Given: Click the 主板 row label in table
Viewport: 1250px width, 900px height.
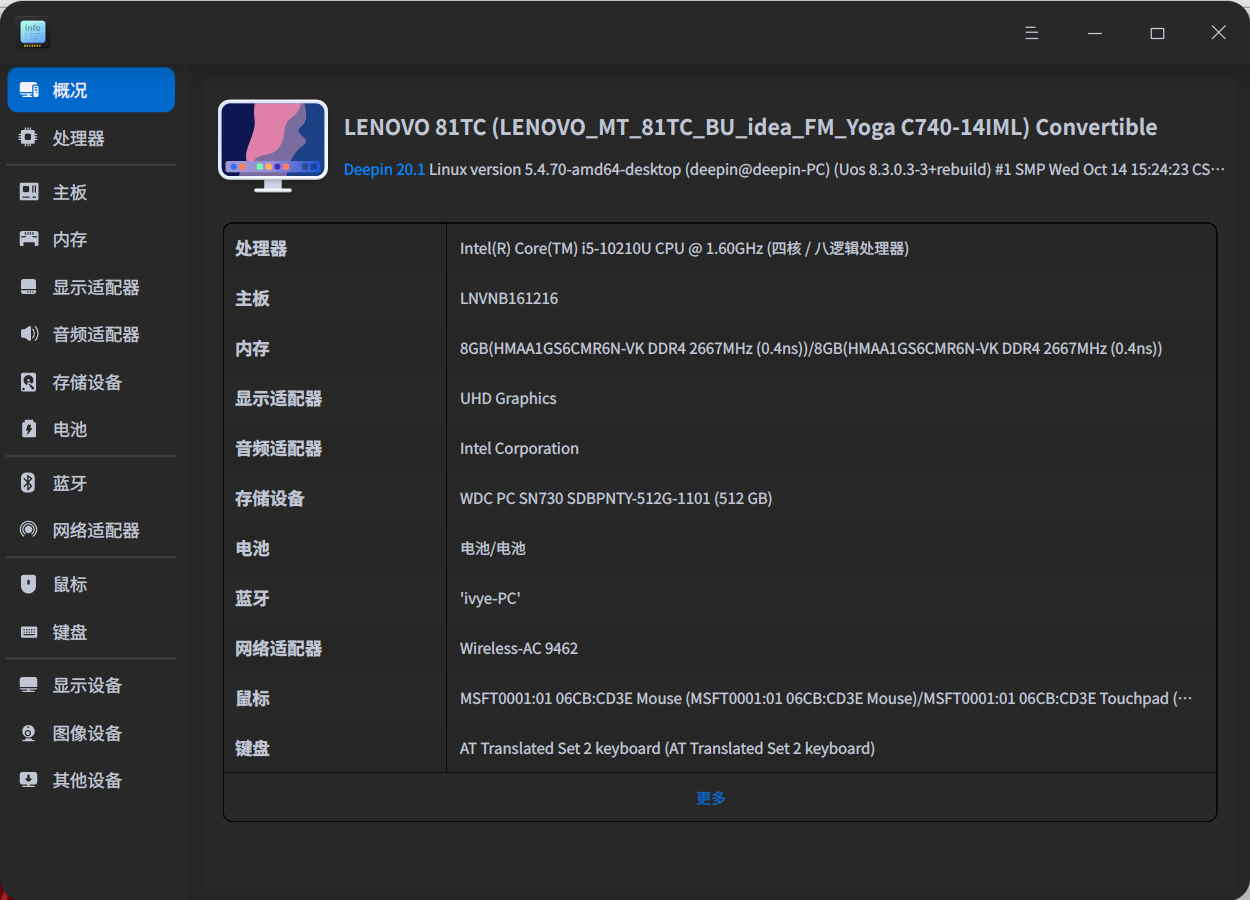Looking at the screenshot, I should (252, 298).
